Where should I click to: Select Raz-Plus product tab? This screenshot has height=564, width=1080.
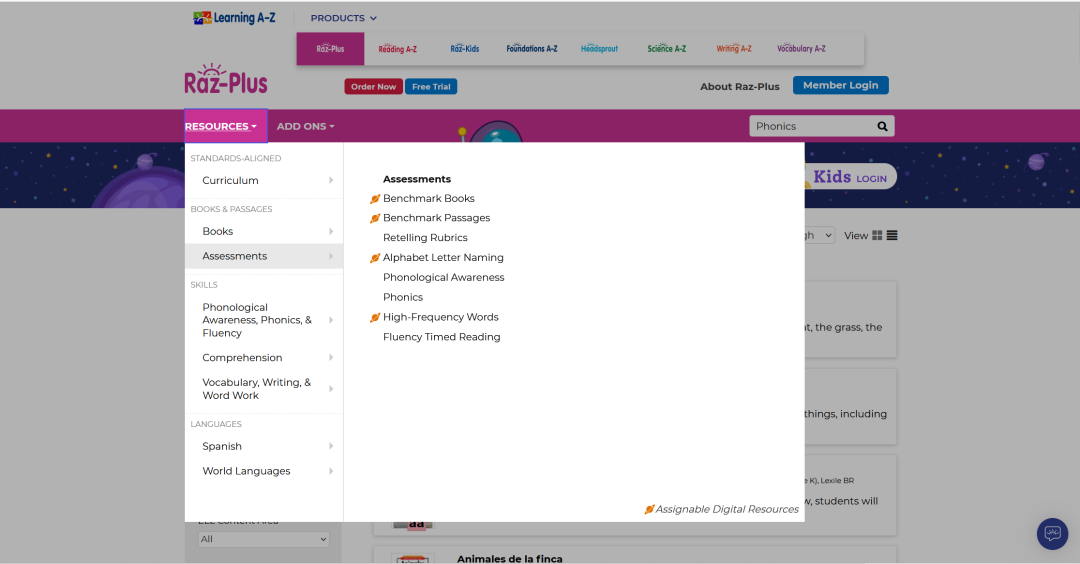pos(331,49)
